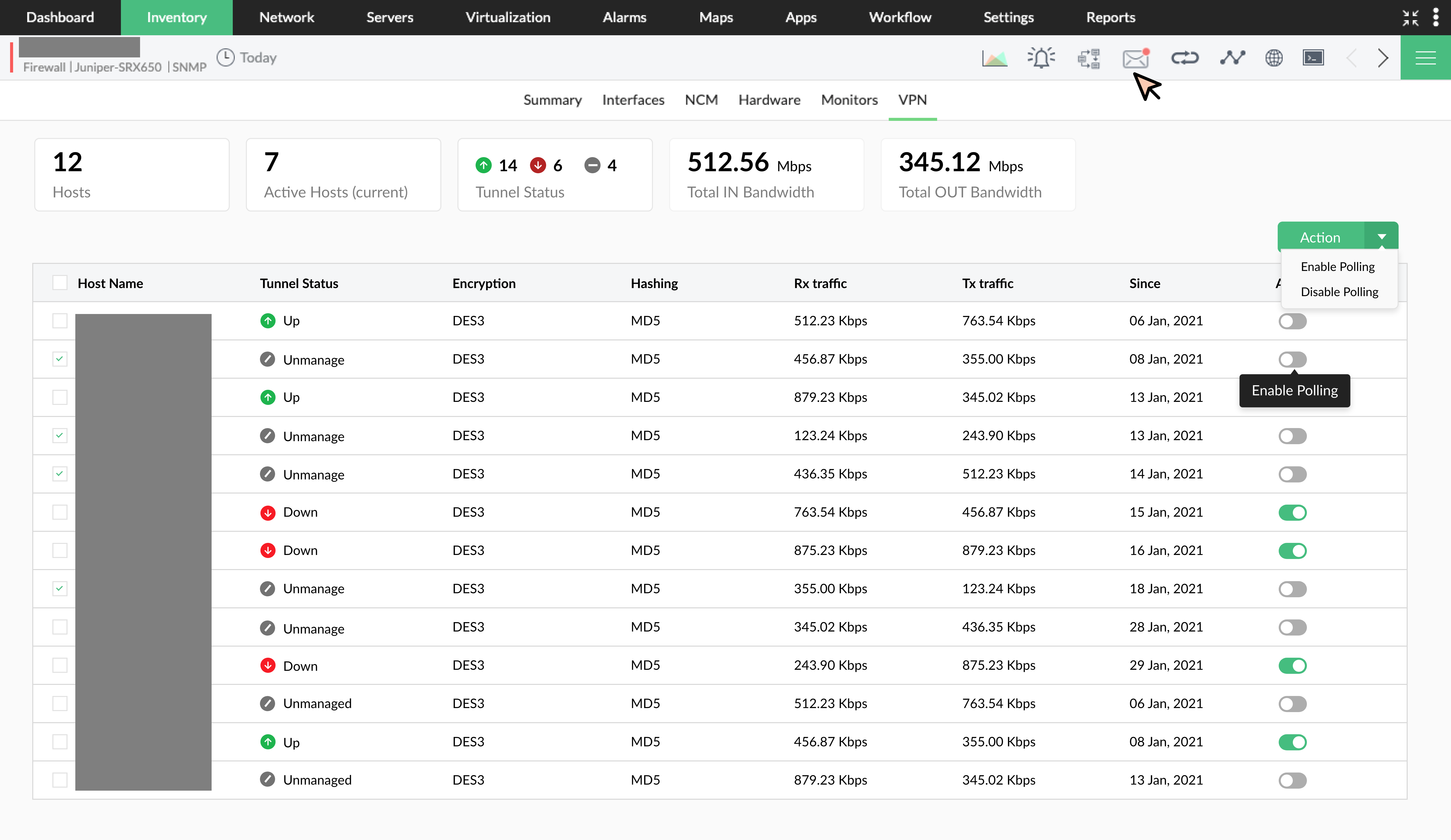Uncheck the checkbox on the Unmanage 08 Jan row
1451x840 pixels.
pyautogui.click(x=60, y=359)
